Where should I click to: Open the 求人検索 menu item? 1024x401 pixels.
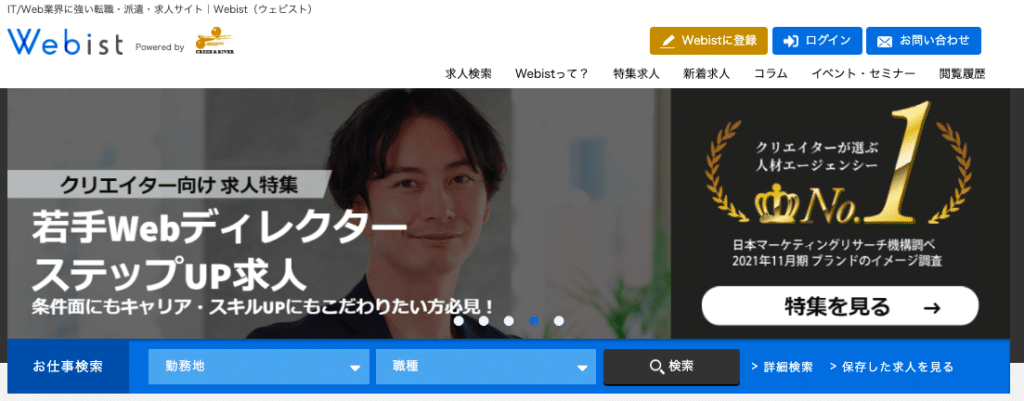click(x=468, y=74)
